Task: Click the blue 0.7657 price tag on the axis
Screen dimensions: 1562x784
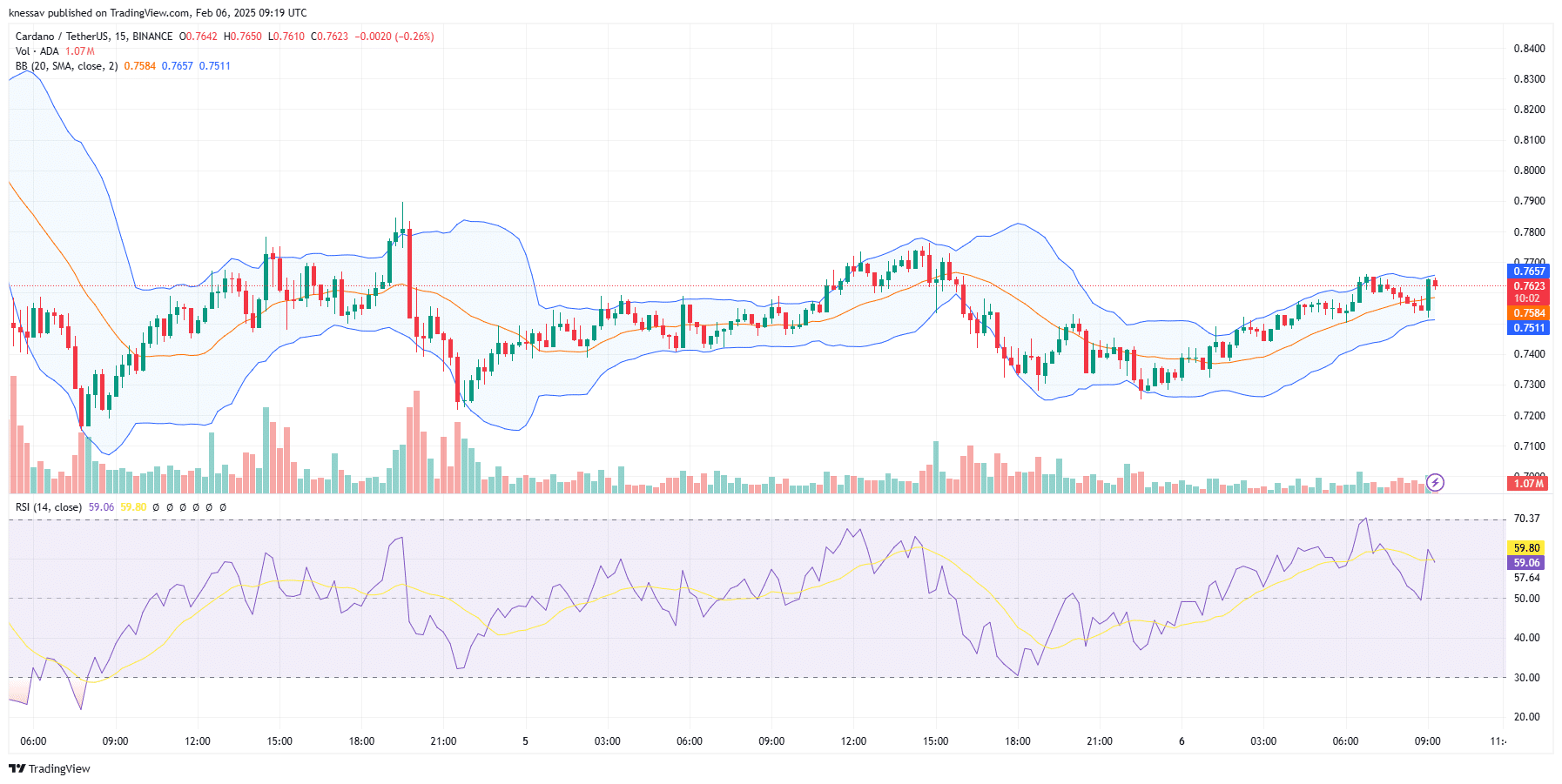Action: tap(1528, 271)
